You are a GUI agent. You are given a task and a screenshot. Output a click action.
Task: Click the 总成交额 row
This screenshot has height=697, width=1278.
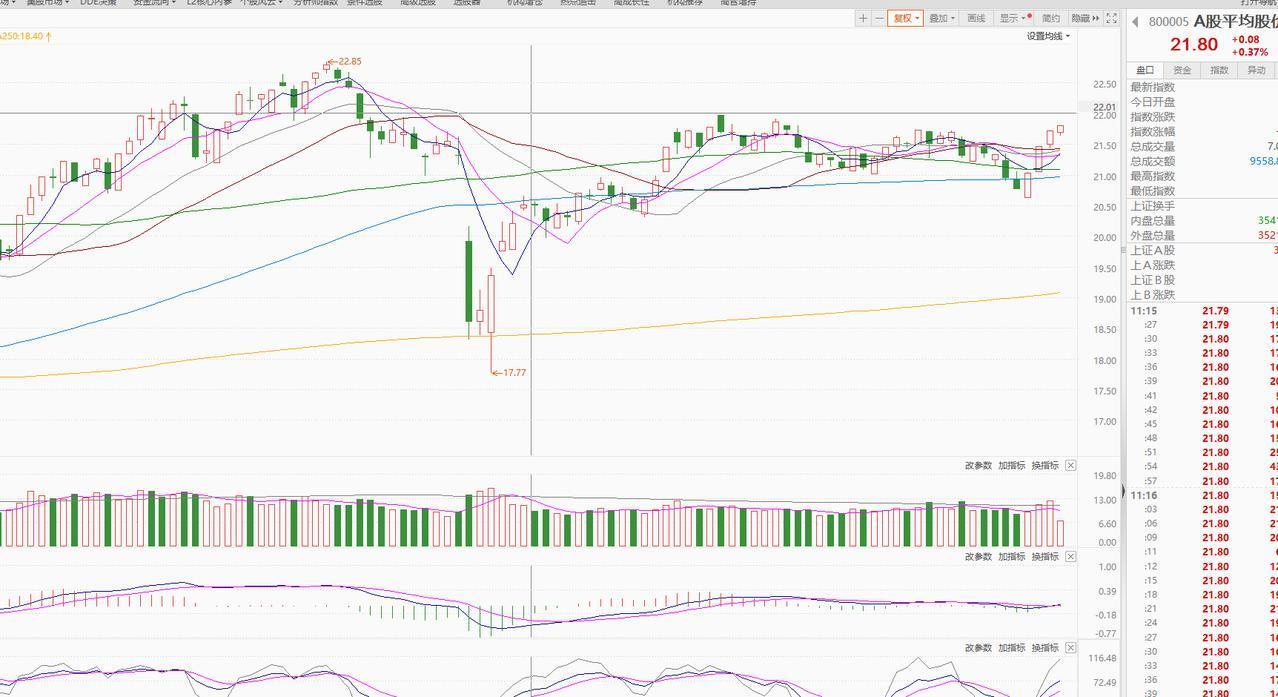[x=1203, y=161]
